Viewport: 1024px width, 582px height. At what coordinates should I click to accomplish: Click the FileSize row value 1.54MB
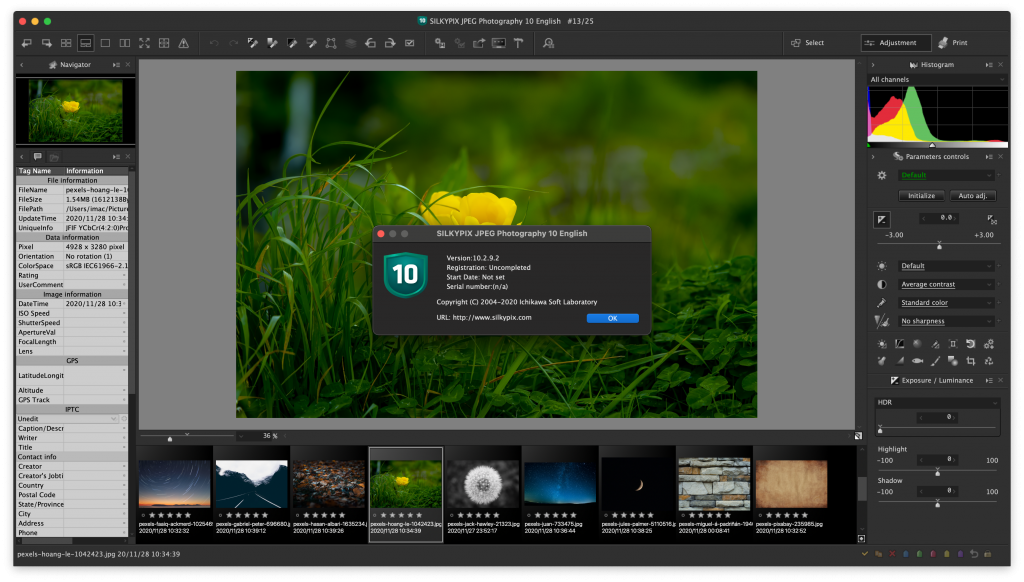pyautogui.click(x=96, y=199)
